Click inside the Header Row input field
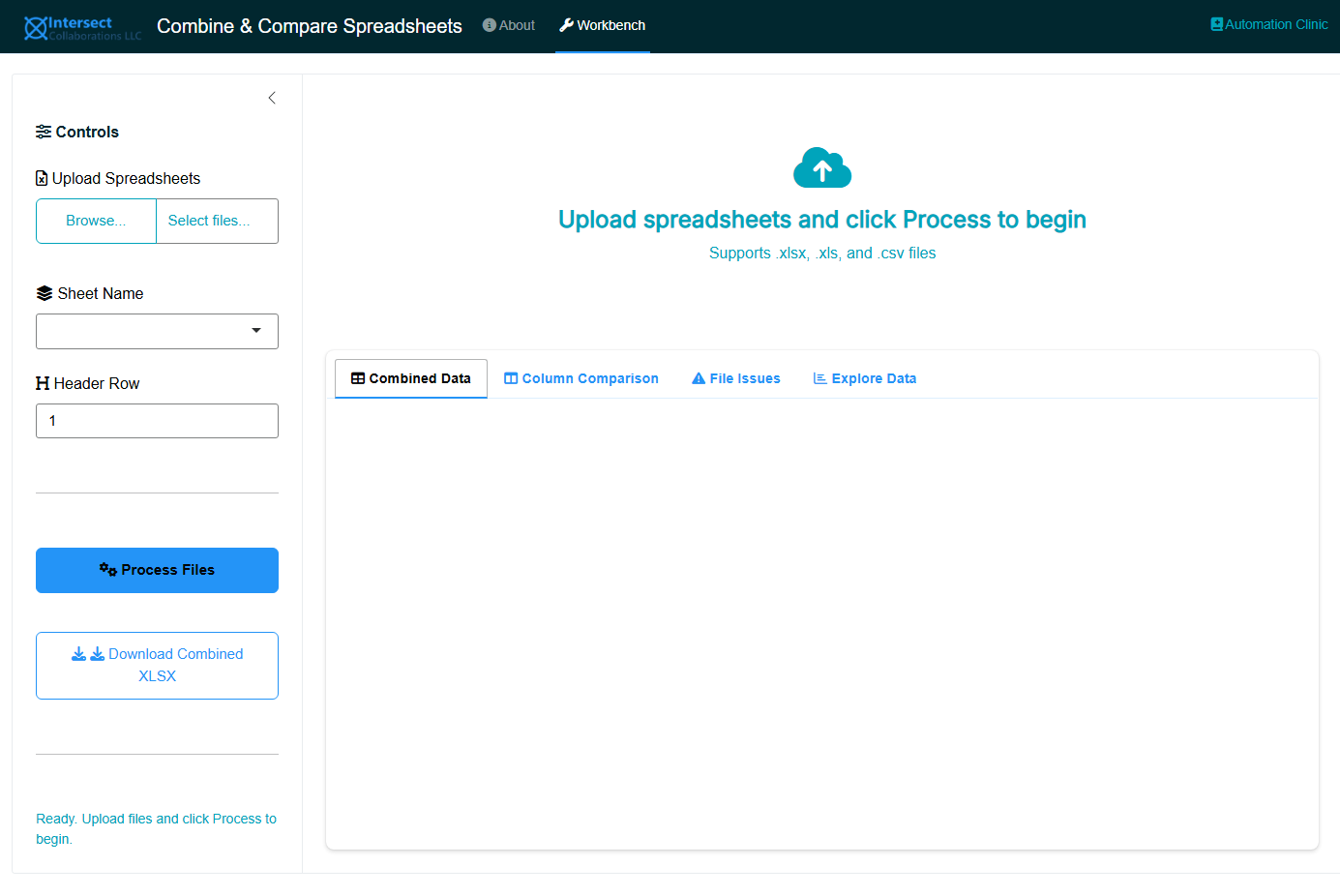The width and height of the screenshot is (1340, 896). coord(157,420)
